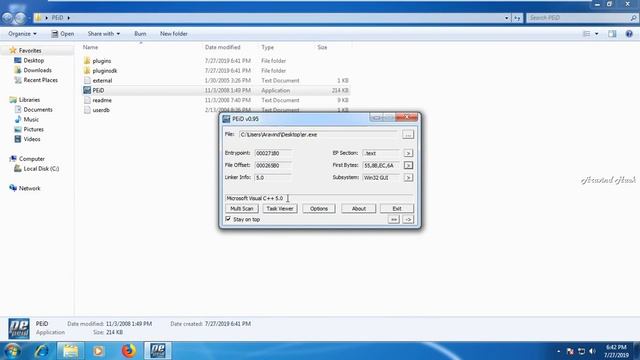The width and height of the screenshot is (640, 360).
Task: Open the view options dropdown arrow
Action: tap(596, 34)
